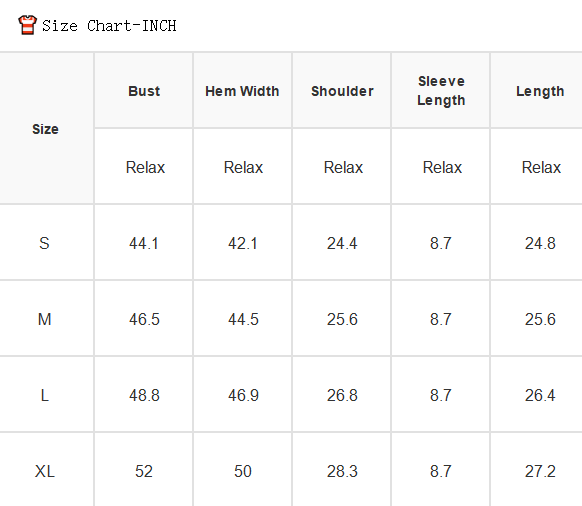
Task: Click the 52 bust value for XL
Action: pyautogui.click(x=144, y=471)
